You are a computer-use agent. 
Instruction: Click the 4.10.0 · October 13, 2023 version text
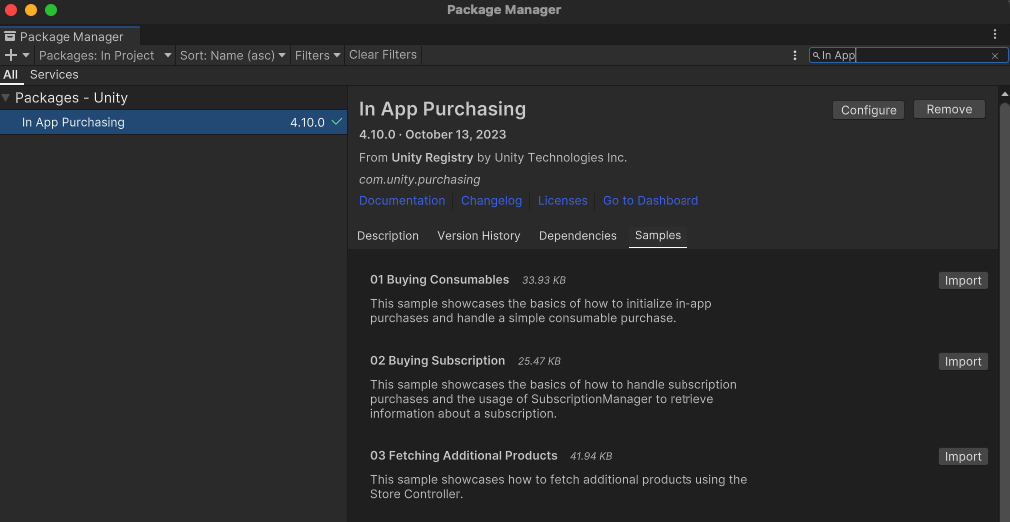[x=432, y=135]
